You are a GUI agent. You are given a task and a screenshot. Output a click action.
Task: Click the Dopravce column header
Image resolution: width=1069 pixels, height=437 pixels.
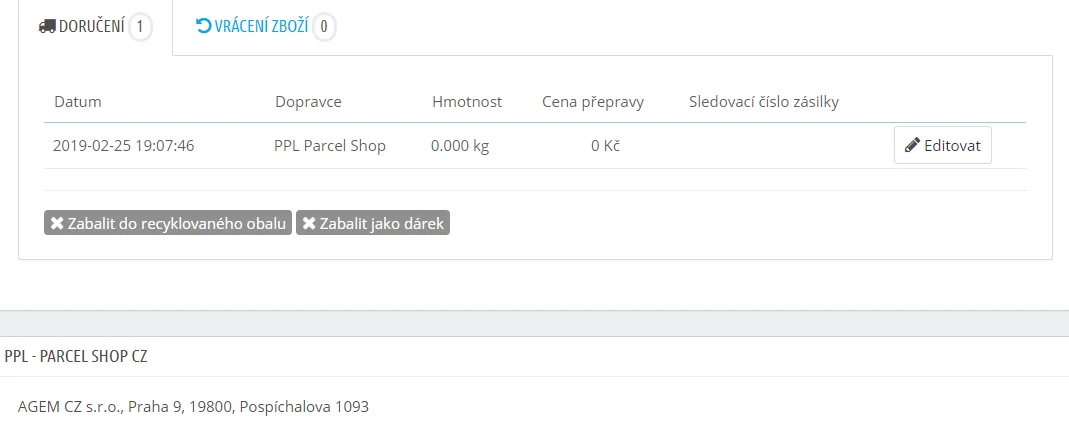point(309,102)
